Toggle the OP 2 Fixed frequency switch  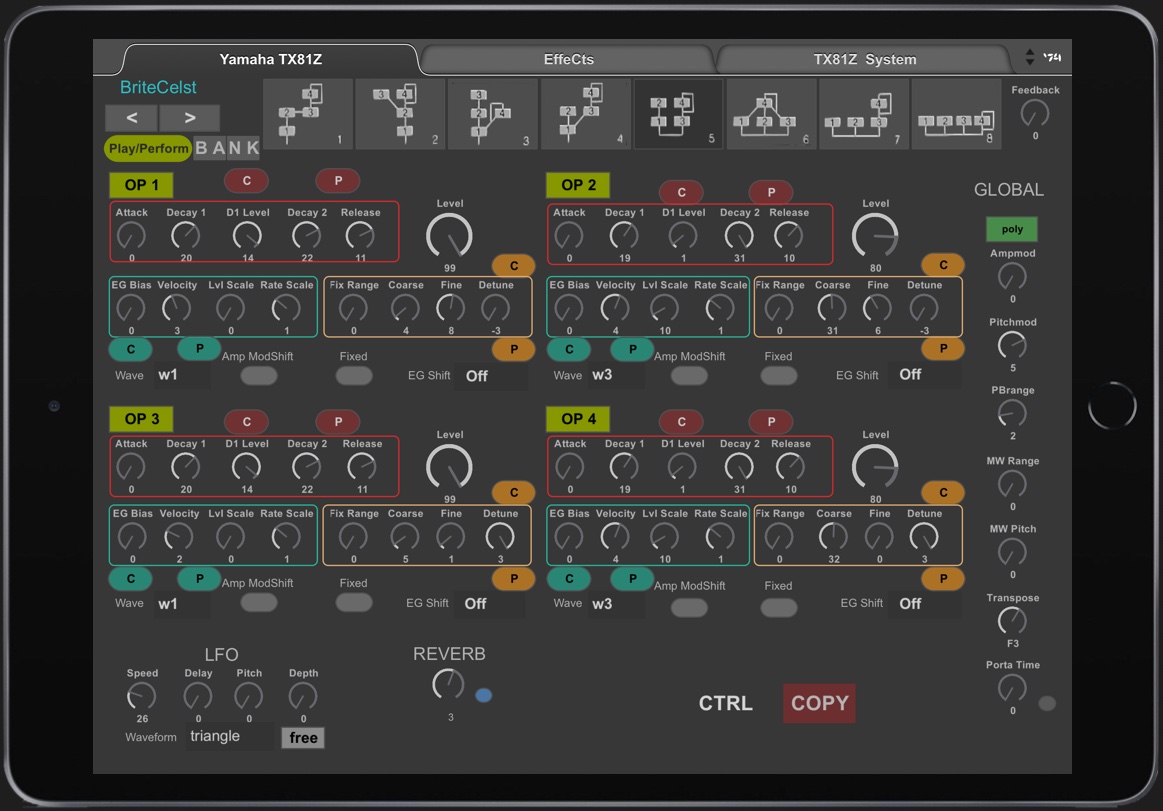tap(778, 375)
